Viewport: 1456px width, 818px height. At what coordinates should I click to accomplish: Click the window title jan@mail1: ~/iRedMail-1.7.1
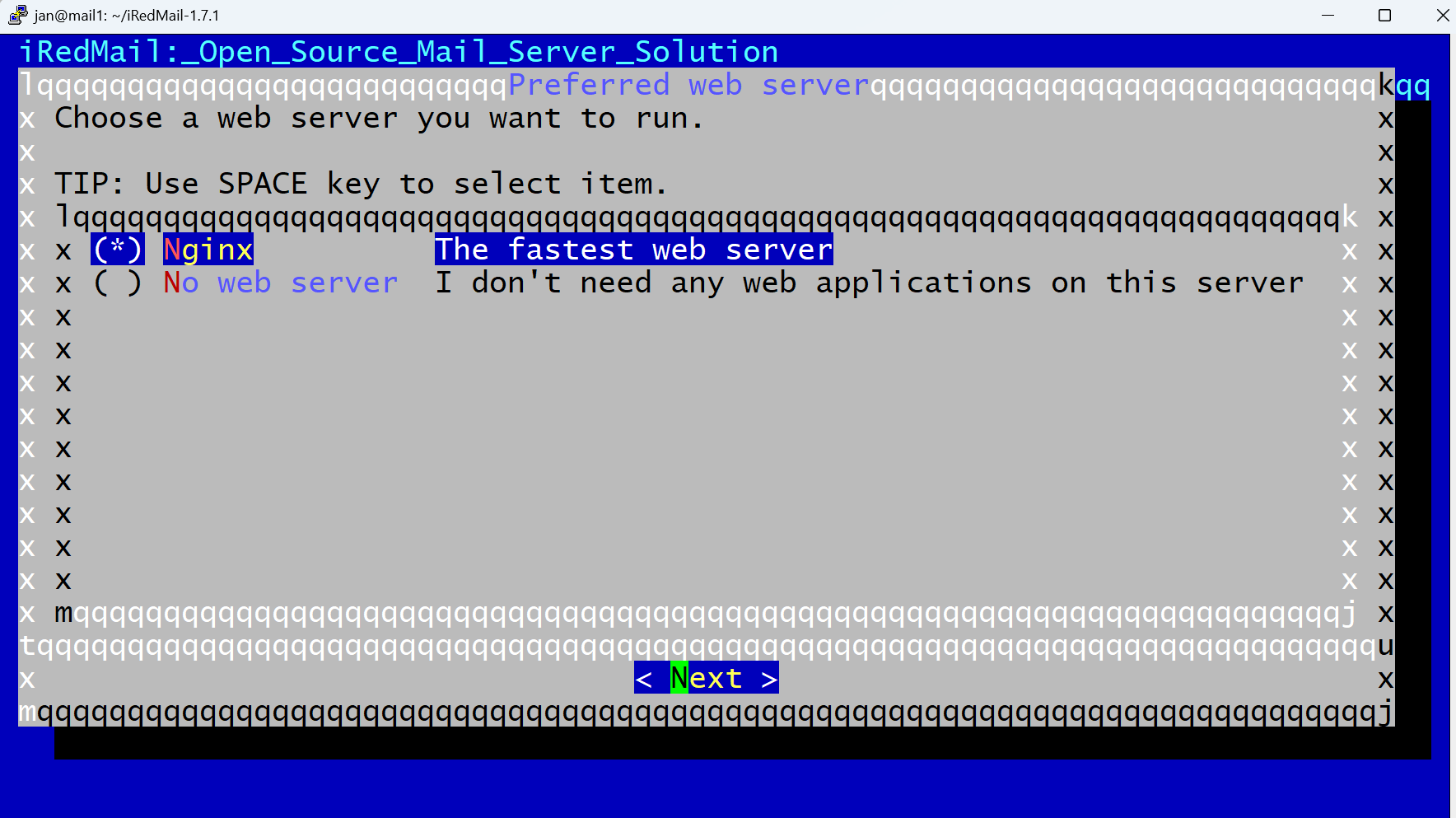(127, 16)
